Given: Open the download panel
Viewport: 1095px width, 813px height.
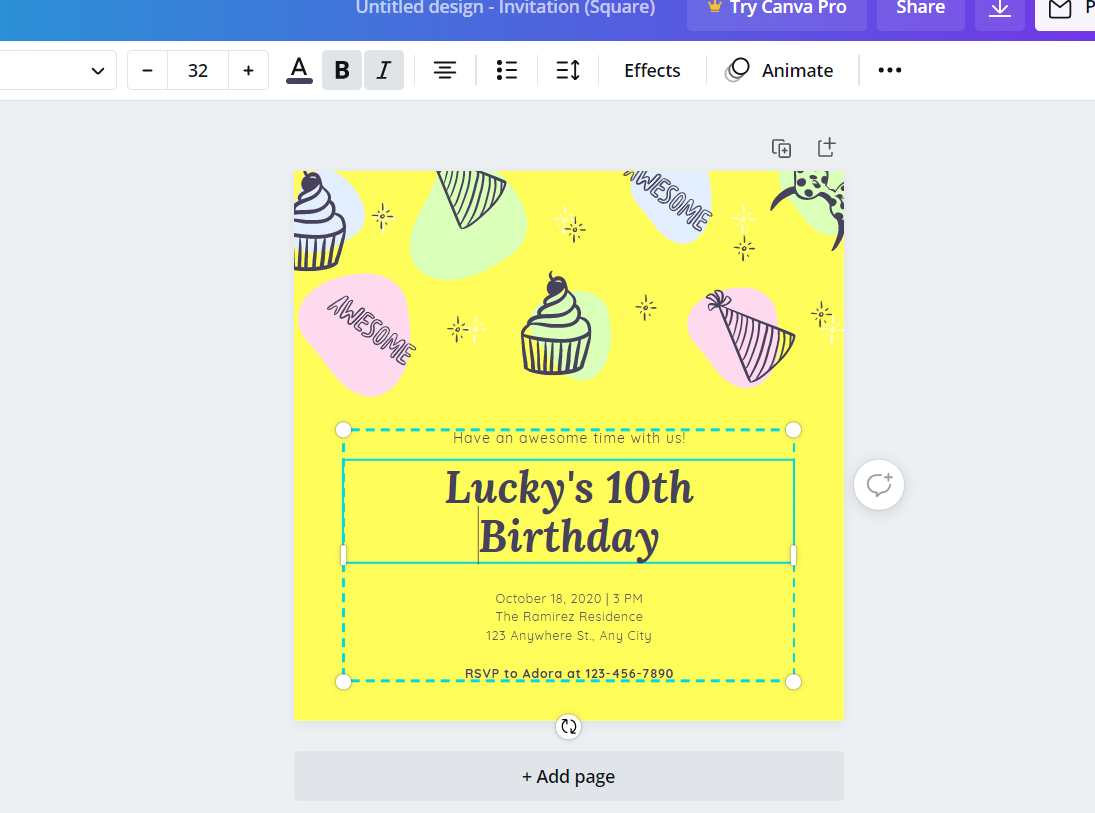Looking at the screenshot, I should pyautogui.click(x=999, y=10).
